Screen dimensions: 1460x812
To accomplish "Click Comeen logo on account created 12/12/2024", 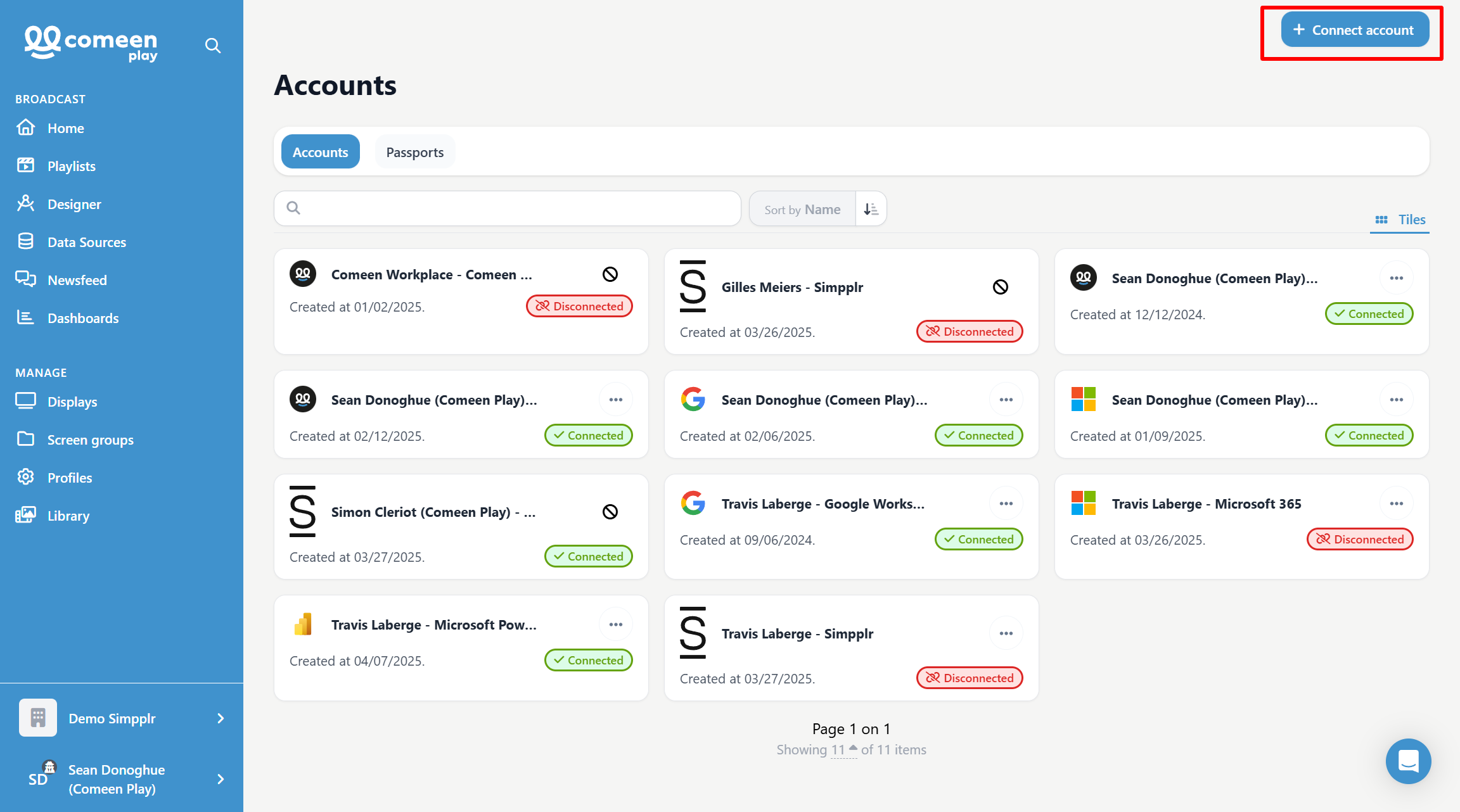I will coord(1084,277).
